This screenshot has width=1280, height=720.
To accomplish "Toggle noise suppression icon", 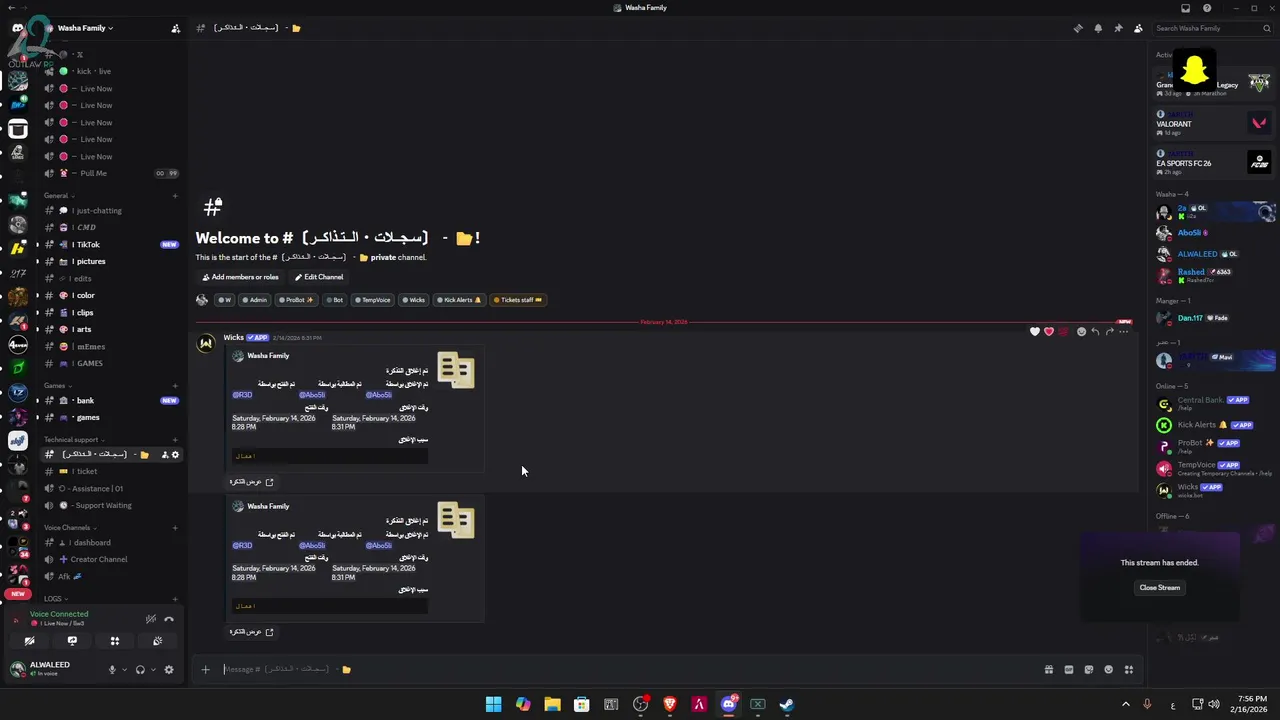I will (x=151, y=619).
